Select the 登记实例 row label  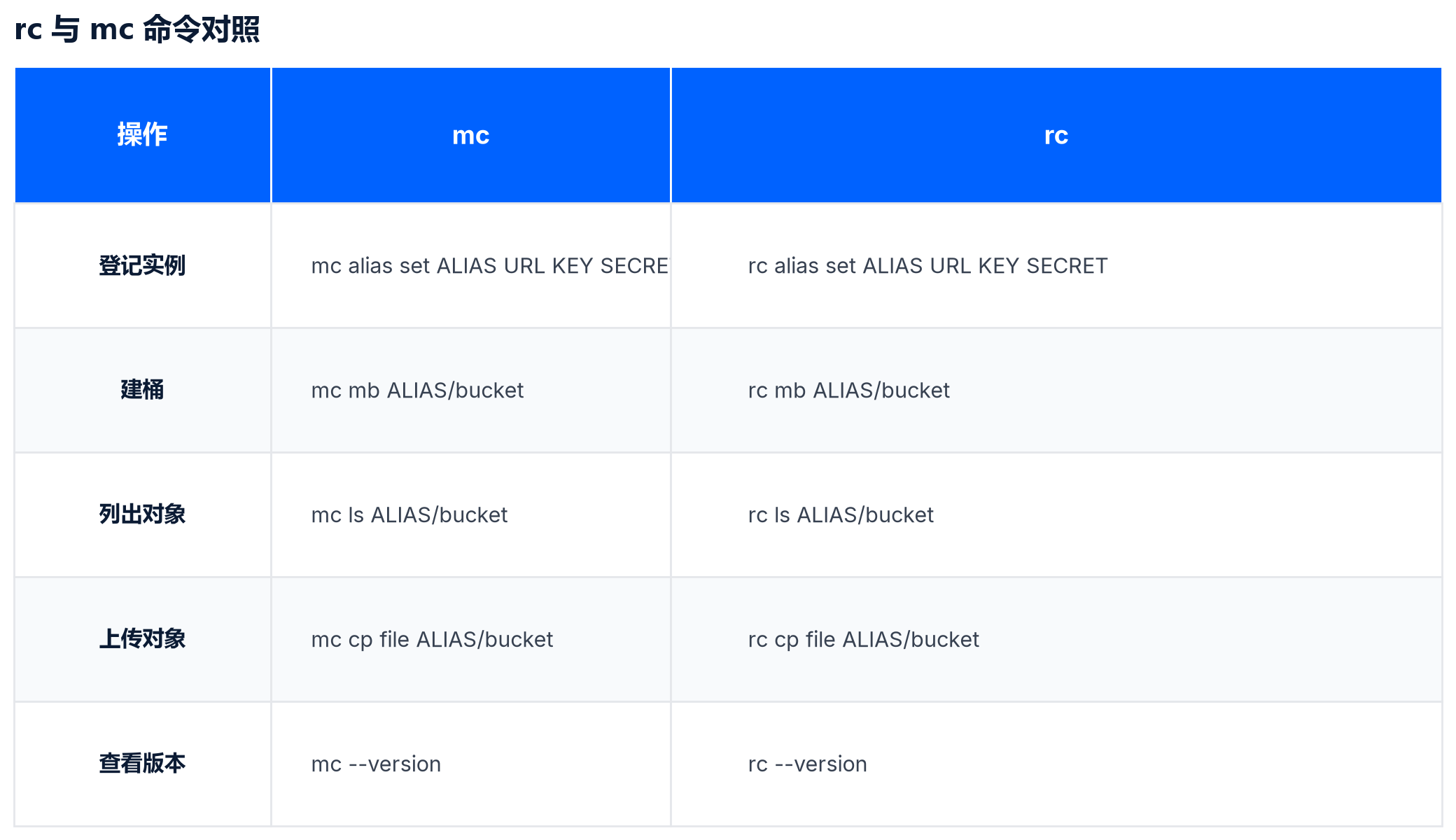coord(142,265)
